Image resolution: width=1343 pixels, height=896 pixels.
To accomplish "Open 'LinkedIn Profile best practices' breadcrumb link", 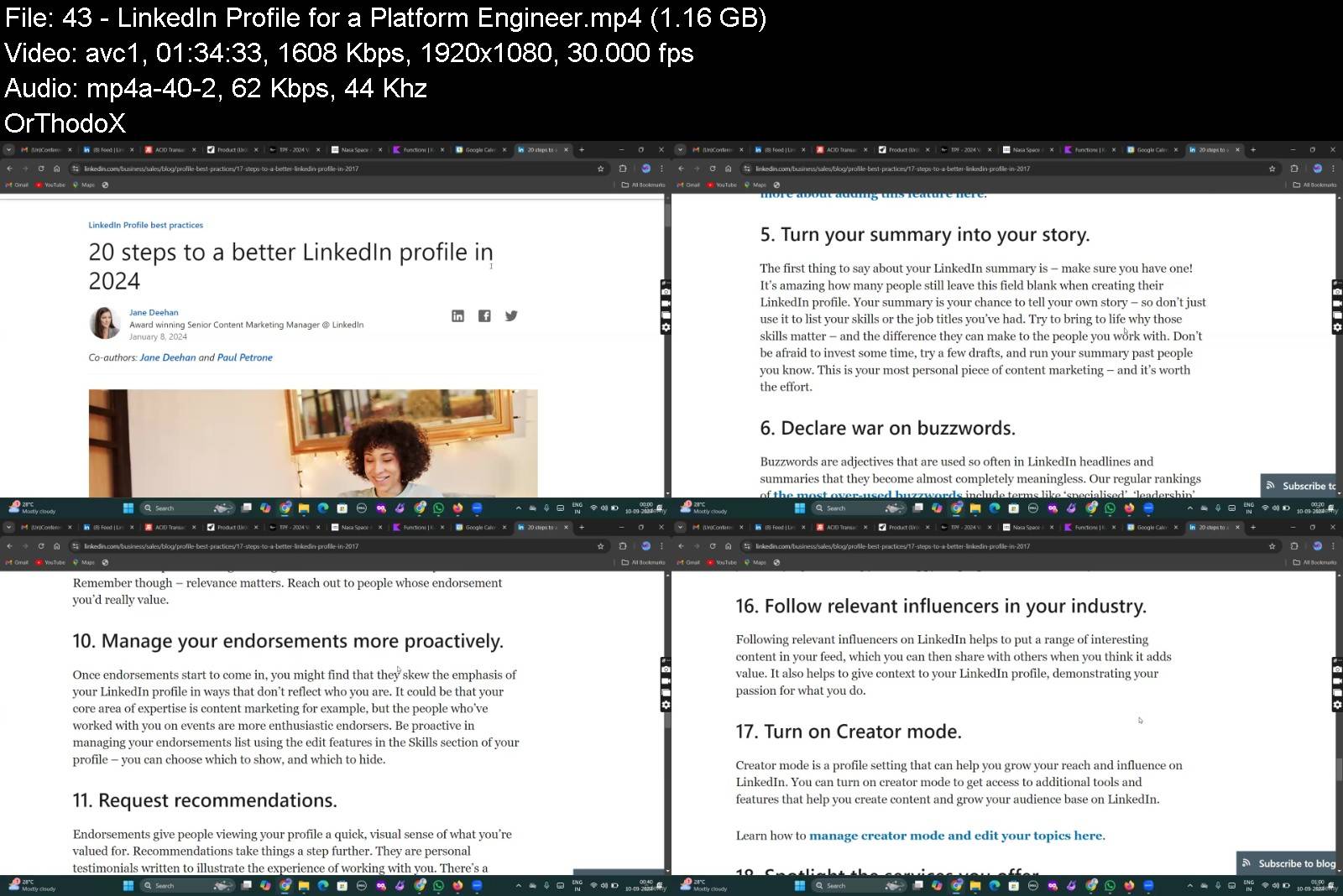I will (x=146, y=225).
